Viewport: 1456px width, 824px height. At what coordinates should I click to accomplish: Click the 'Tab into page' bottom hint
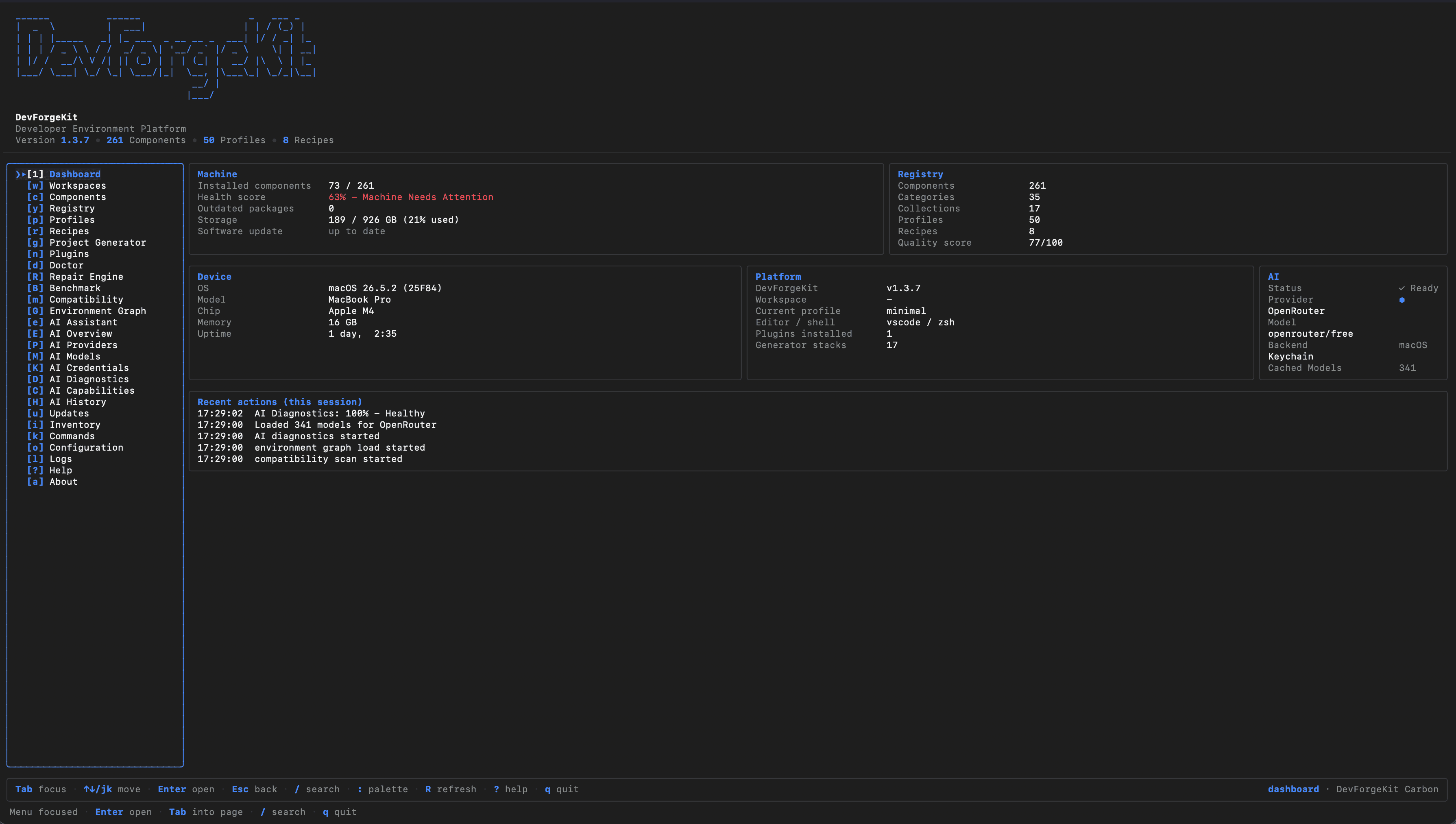click(x=206, y=811)
